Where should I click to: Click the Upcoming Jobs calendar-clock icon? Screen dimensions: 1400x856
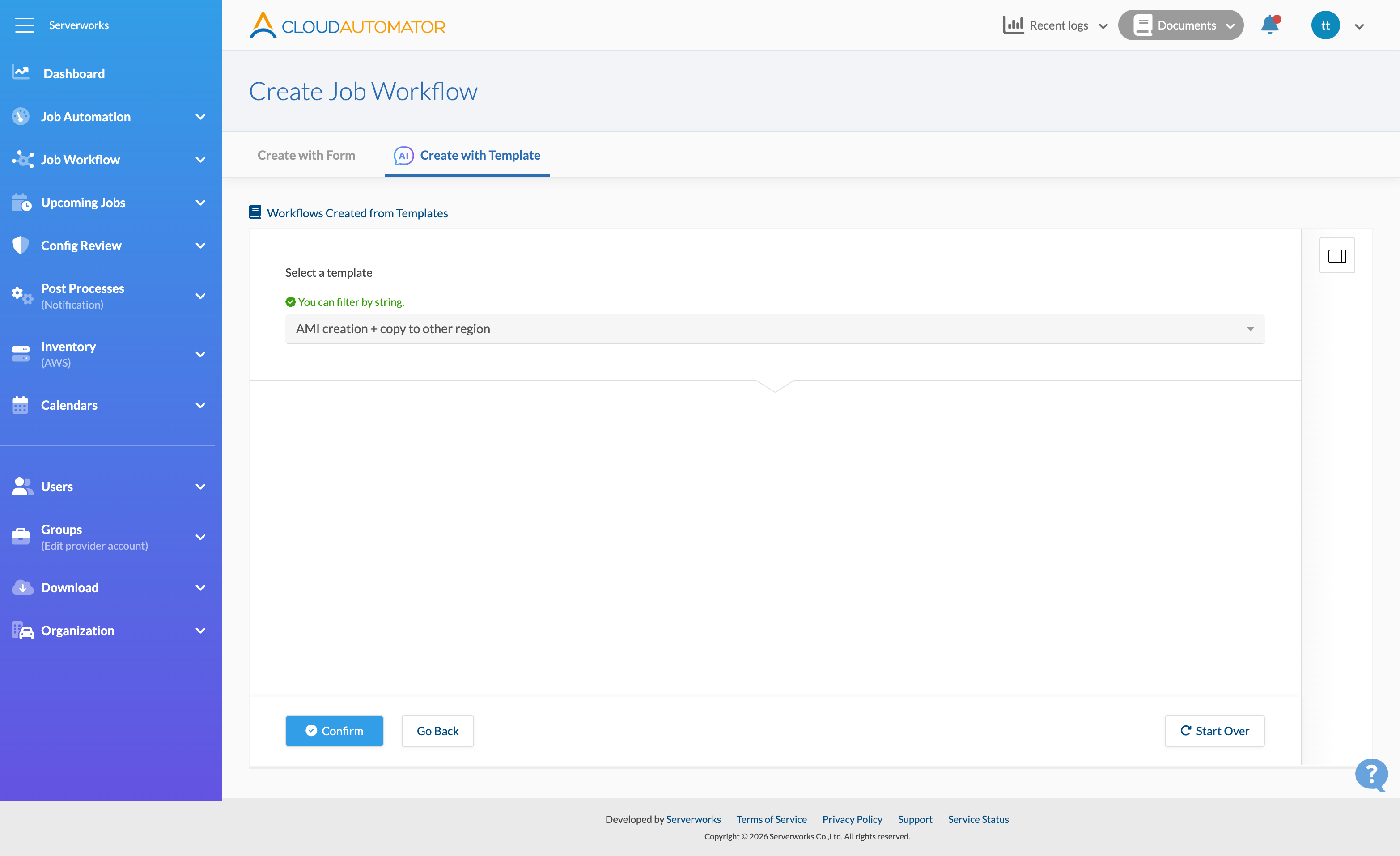(21, 202)
